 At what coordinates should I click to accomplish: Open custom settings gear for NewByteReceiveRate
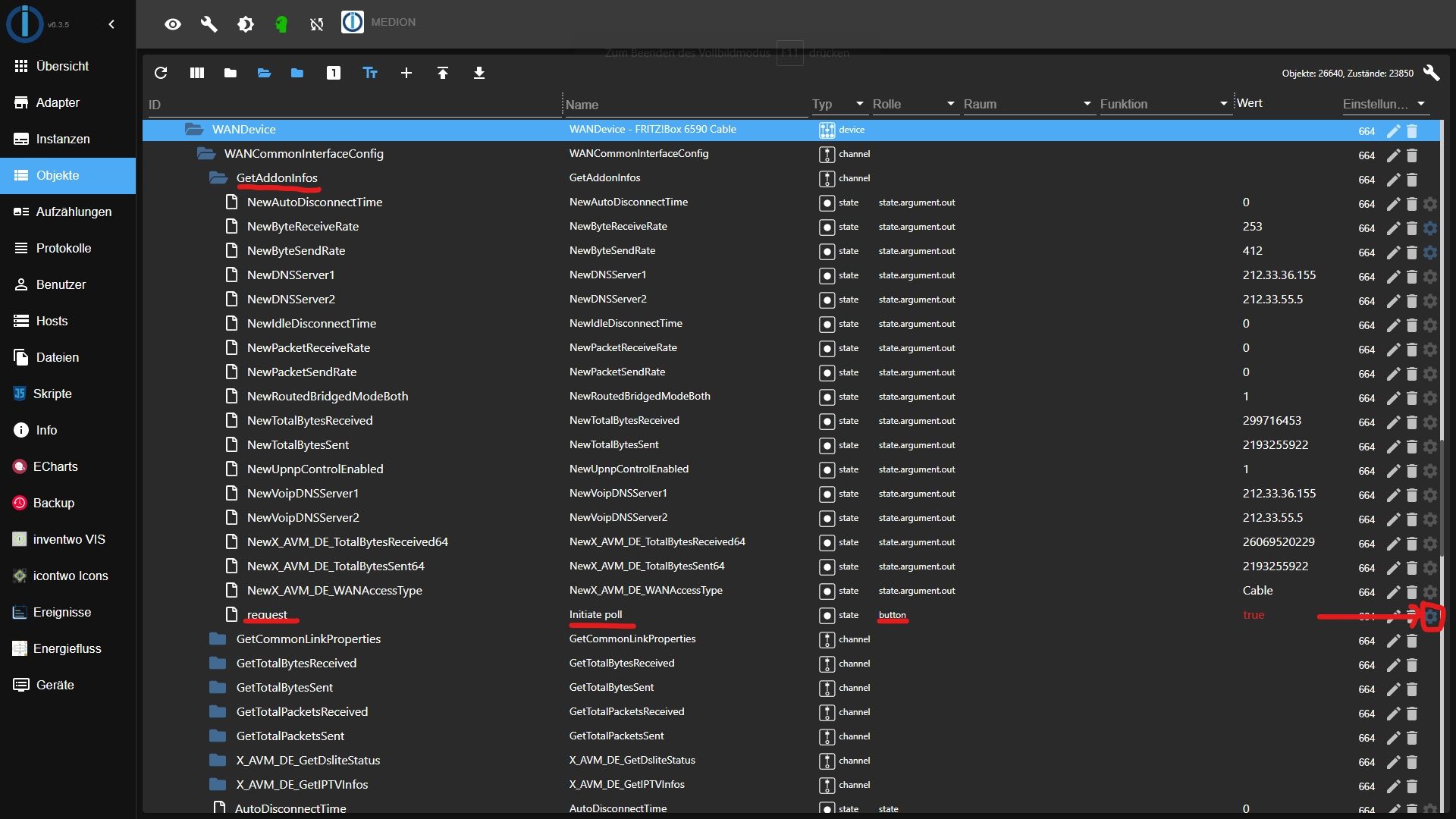pos(1430,228)
